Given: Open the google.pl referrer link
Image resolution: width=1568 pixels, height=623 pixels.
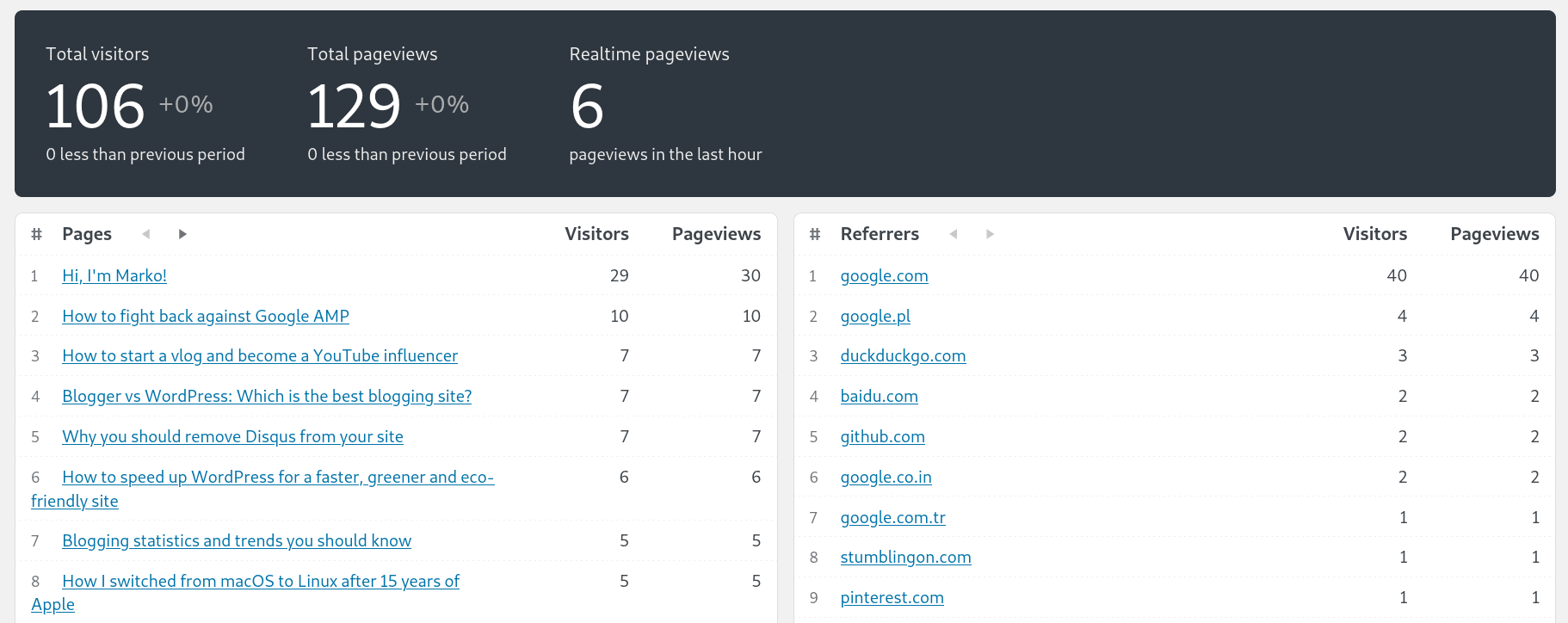Looking at the screenshot, I should (875, 316).
